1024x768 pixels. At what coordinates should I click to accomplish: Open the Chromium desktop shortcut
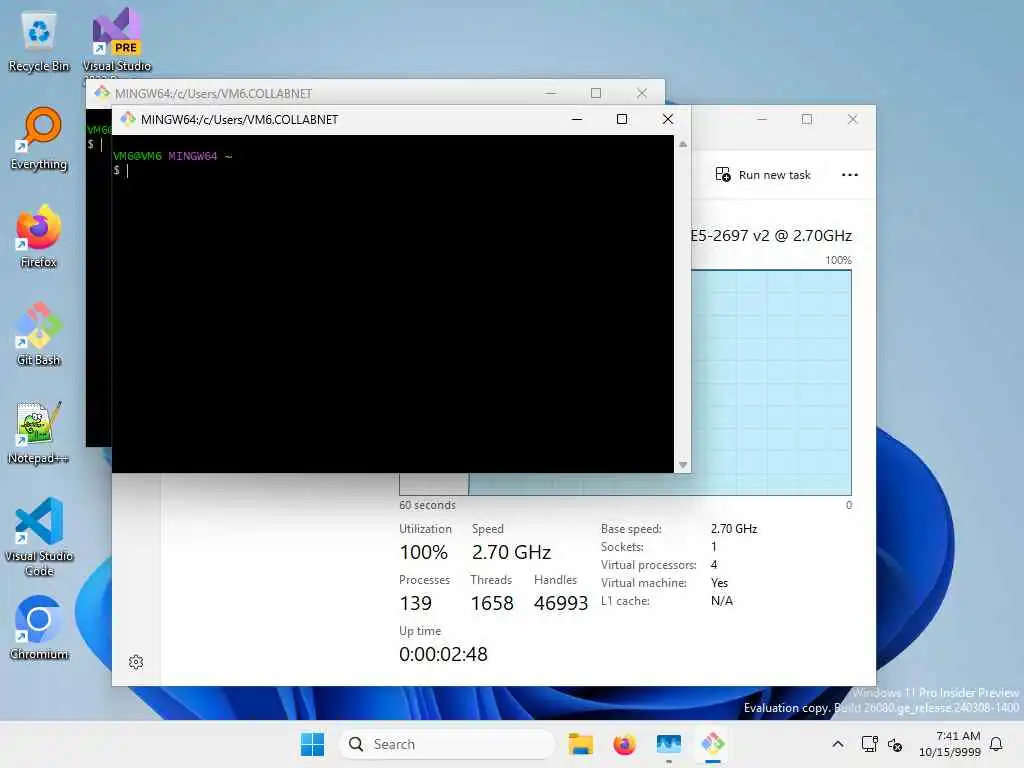pos(39,628)
